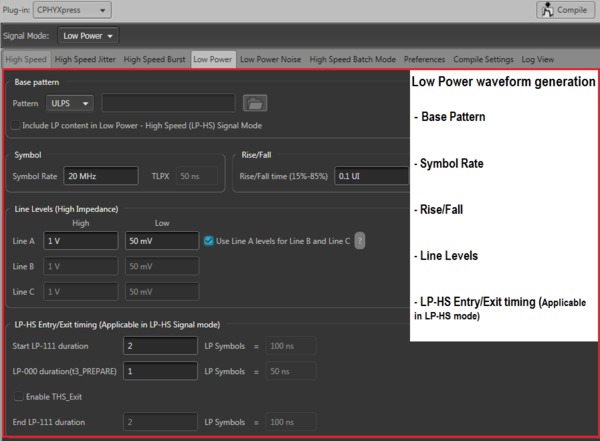The width and height of the screenshot is (600, 441).
Task: Click the Start LP-111 duration field
Action: coord(160,346)
